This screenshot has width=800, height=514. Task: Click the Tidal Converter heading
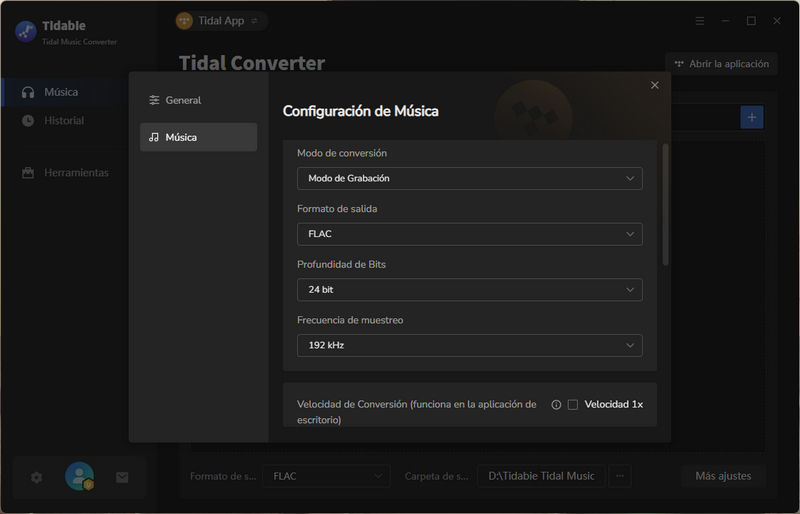point(252,63)
